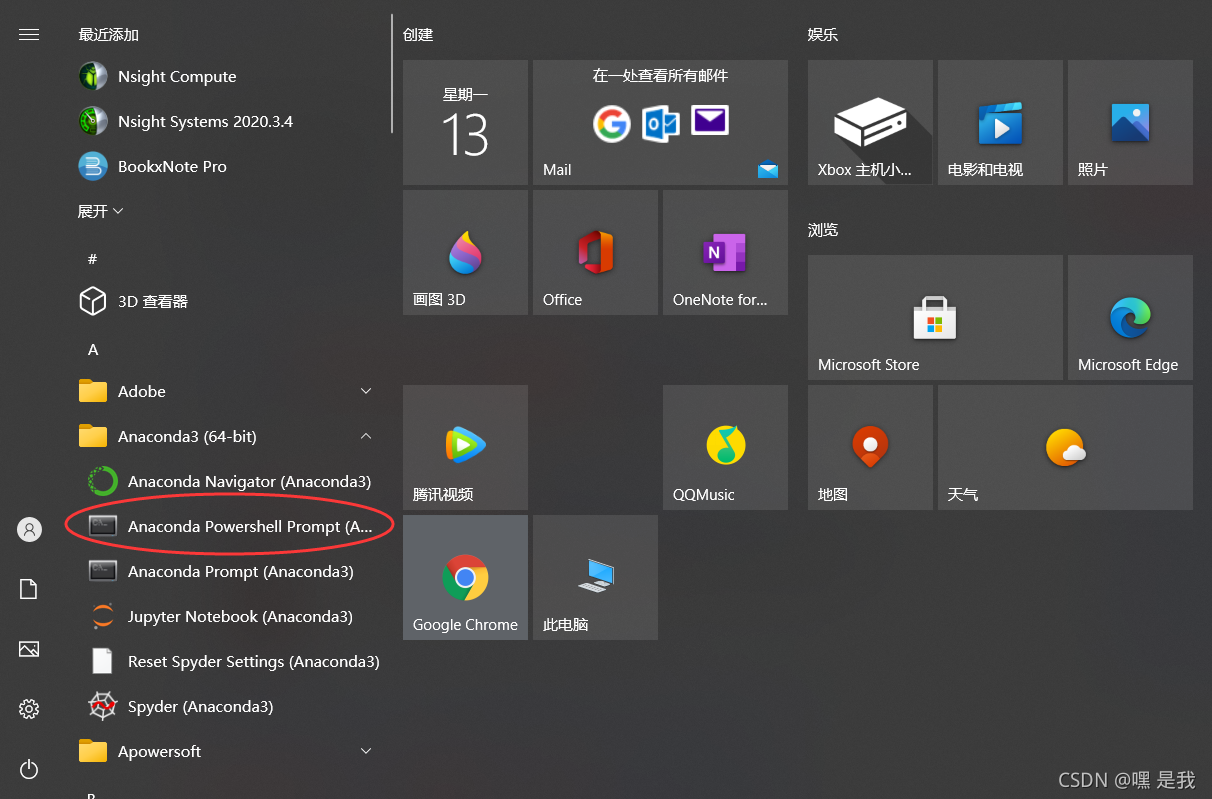Launch Nsight Compute
The width and height of the screenshot is (1212, 799).
click(x=230, y=76)
